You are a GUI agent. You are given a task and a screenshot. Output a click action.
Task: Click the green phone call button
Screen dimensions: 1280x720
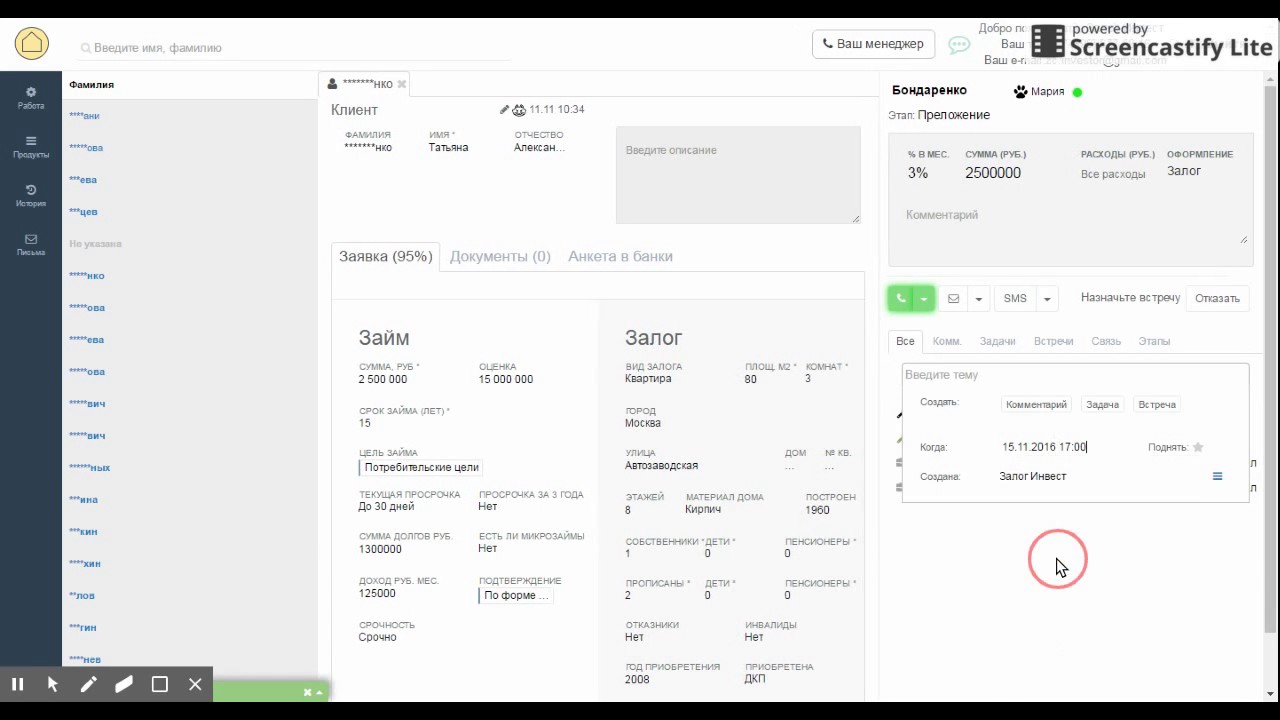901,298
